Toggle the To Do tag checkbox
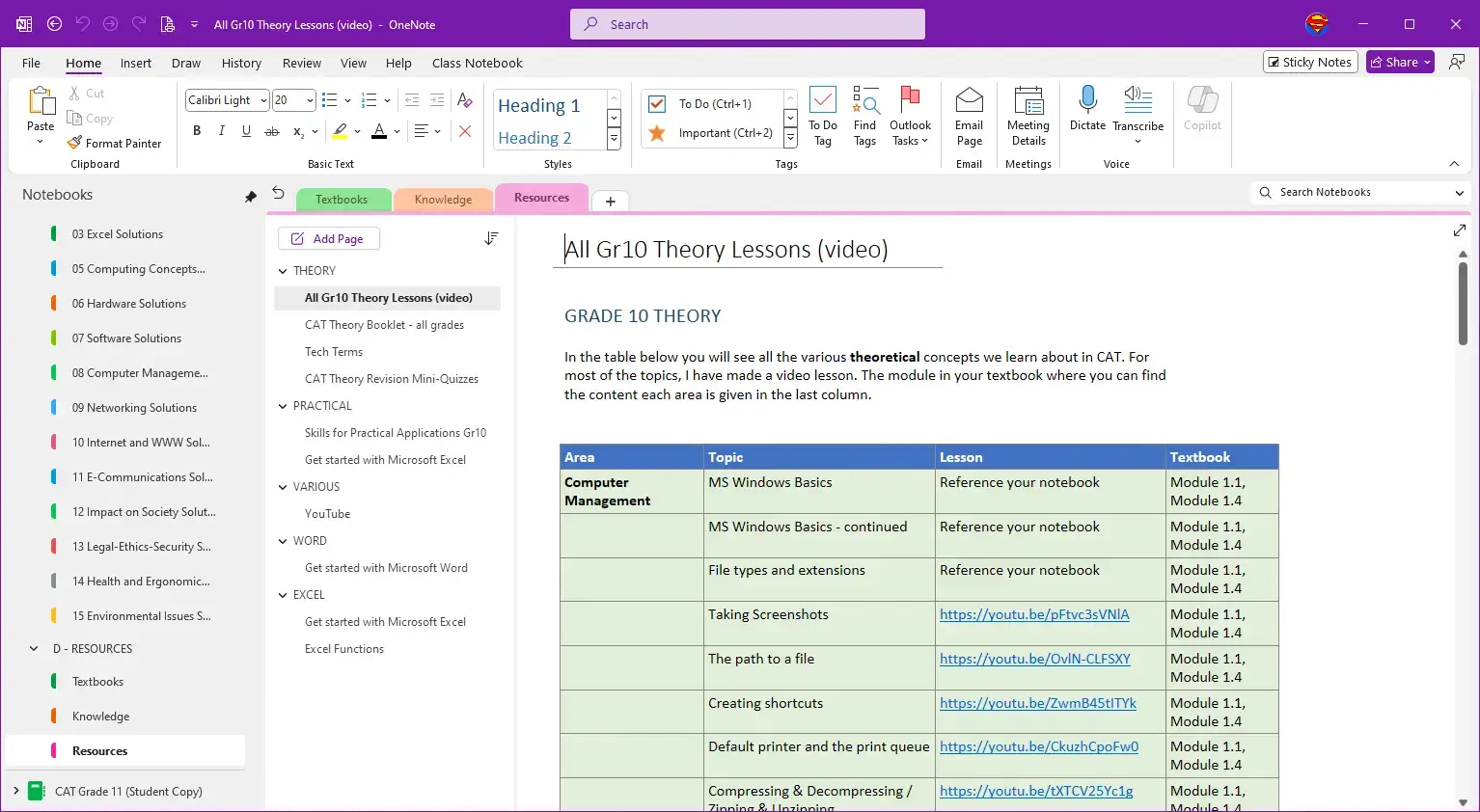Screen dimensions: 1480x812 657,104
